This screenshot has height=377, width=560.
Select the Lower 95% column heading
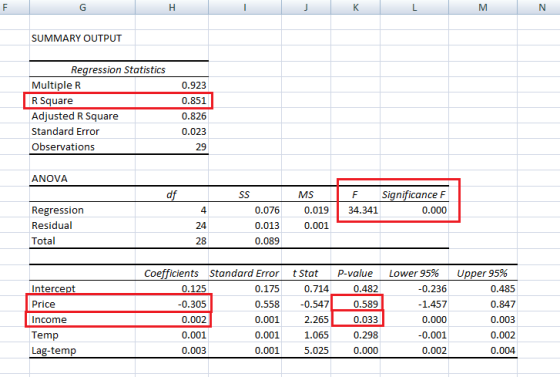414,273
